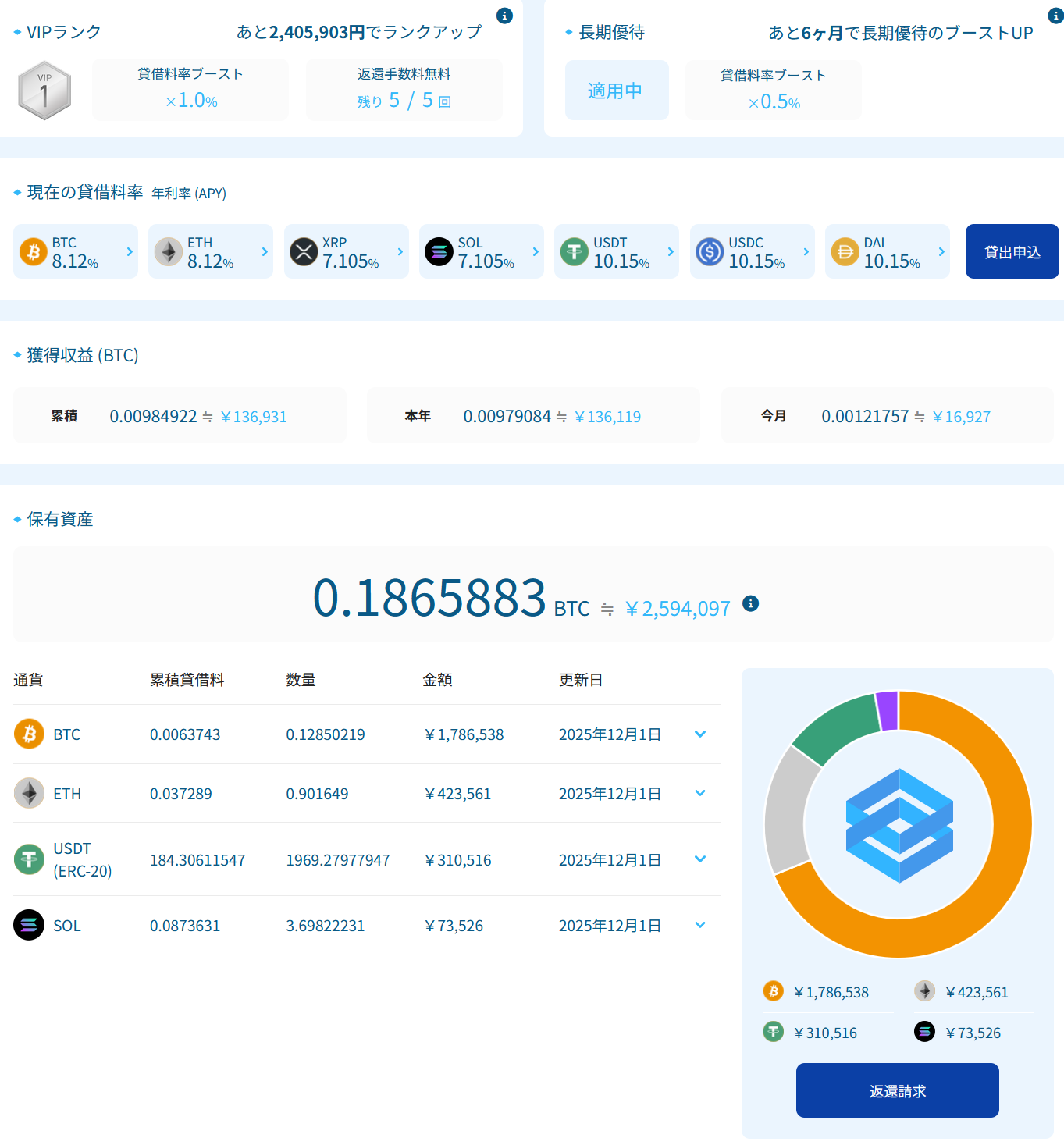Click the center logo in donut chart
The width and height of the screenshot is (1064, 1145).
899,825
